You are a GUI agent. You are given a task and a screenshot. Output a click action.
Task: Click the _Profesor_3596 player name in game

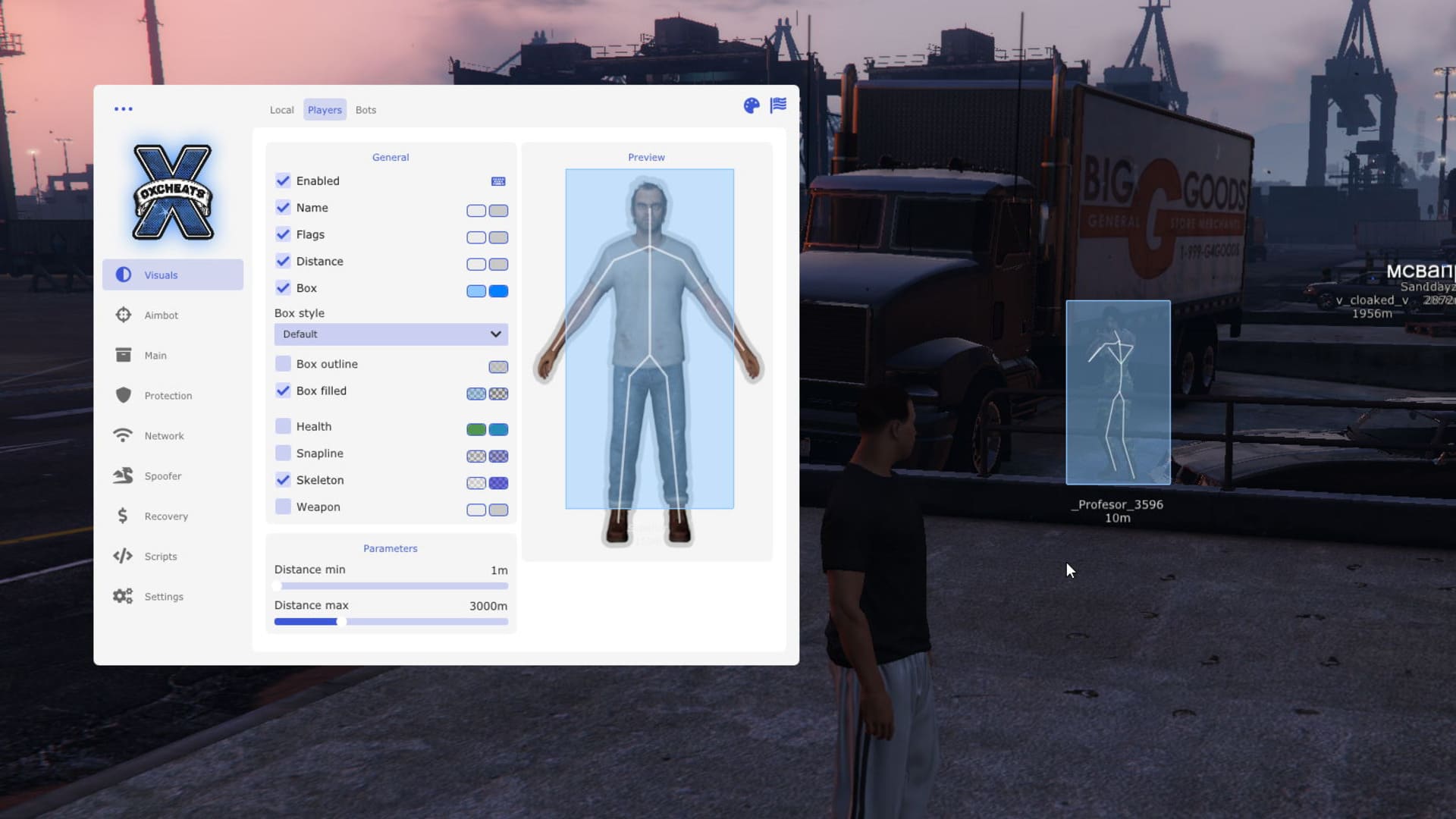(x=1117, y=504)
